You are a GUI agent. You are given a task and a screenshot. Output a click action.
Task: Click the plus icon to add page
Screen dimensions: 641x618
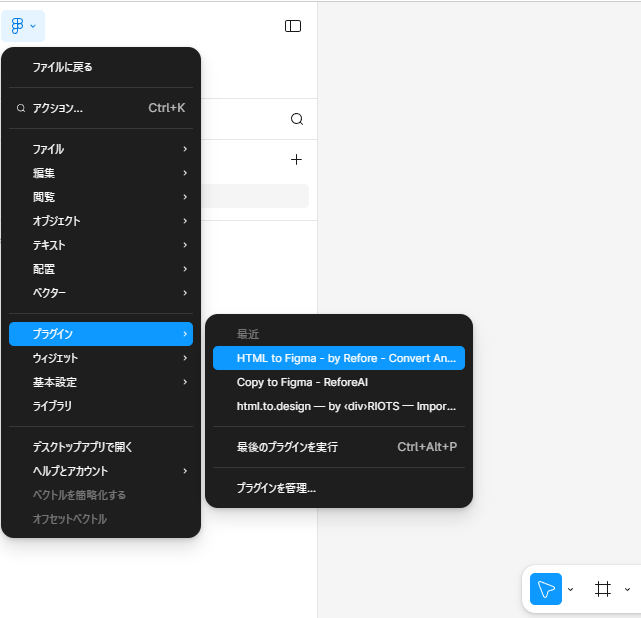296,159
